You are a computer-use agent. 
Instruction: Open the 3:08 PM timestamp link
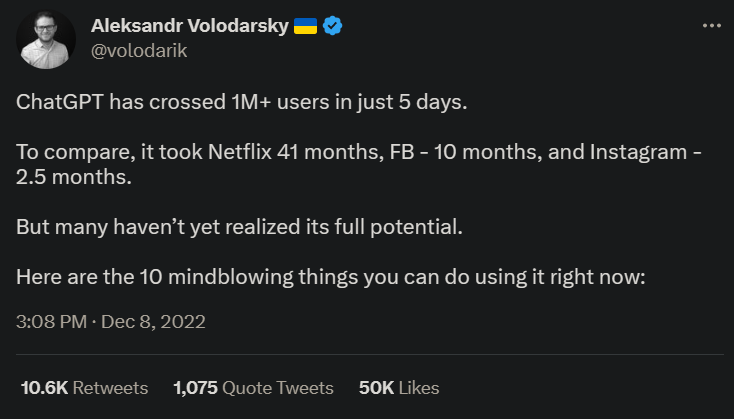tap(51, 322)
